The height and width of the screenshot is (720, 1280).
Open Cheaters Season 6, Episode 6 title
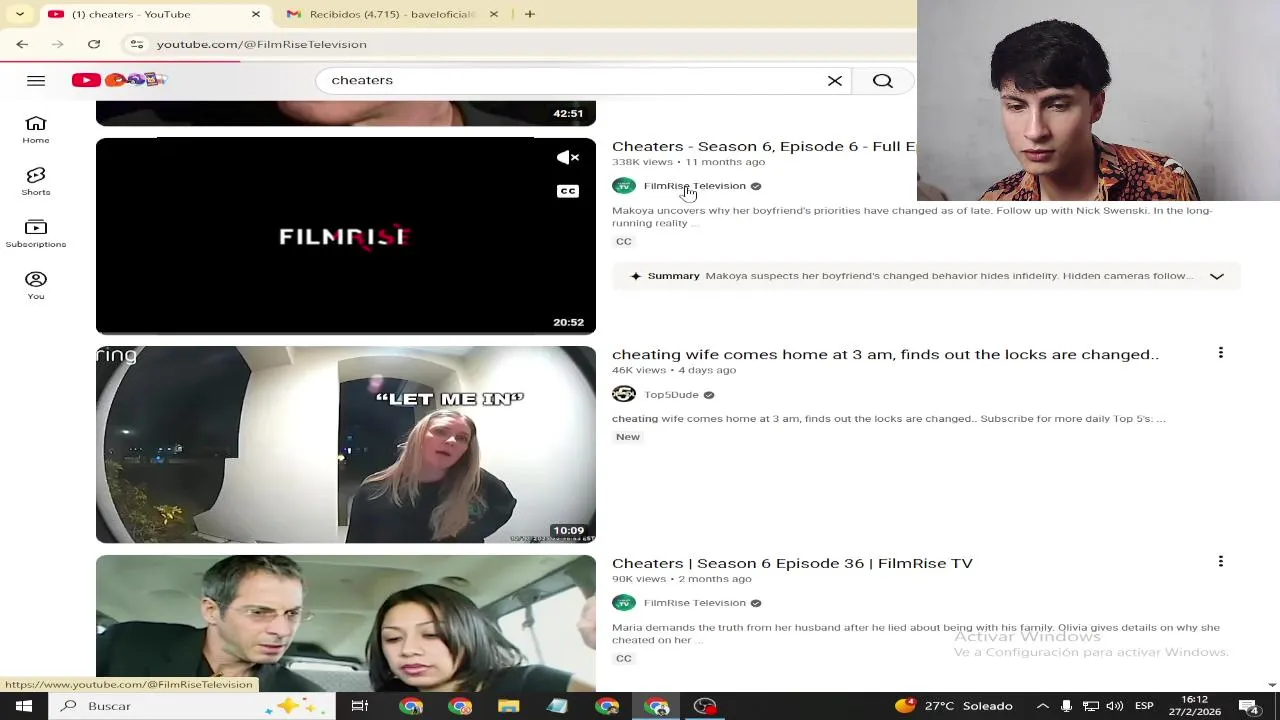[x=763, y=146]
